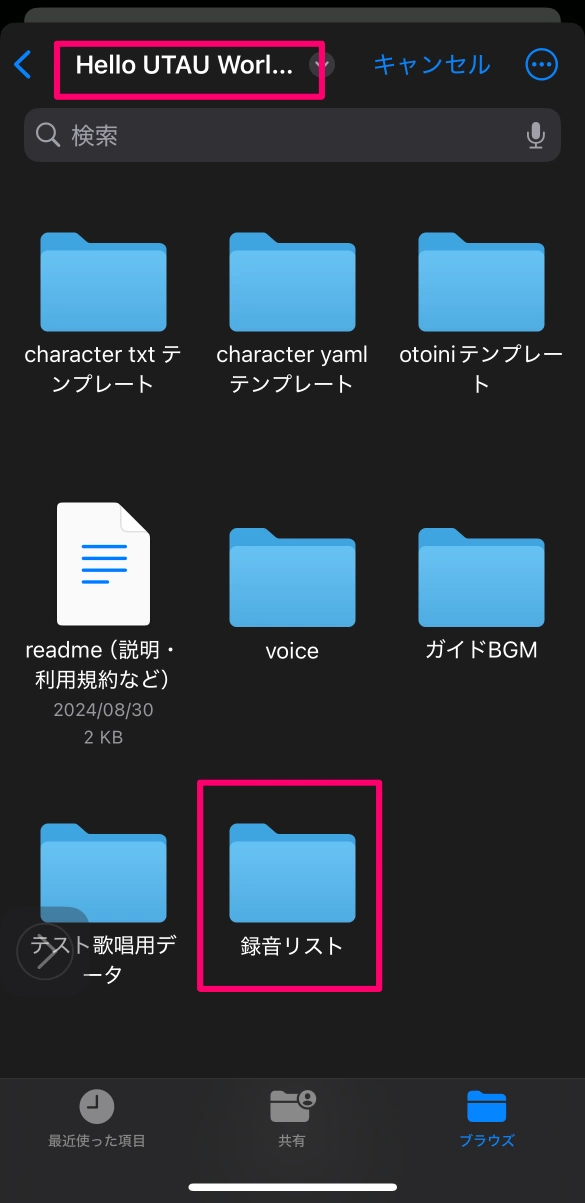Go back with the blue chevron
Image resolution: width=585 pixels, height=1203 pixels.
[x=23, y=65]
